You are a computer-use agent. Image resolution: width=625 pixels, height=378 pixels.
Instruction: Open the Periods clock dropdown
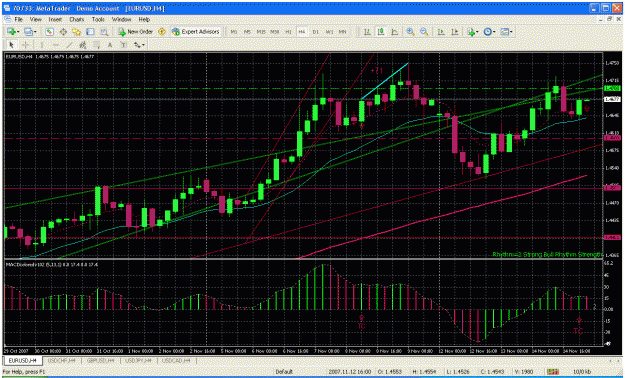click(x=489, y=32)
